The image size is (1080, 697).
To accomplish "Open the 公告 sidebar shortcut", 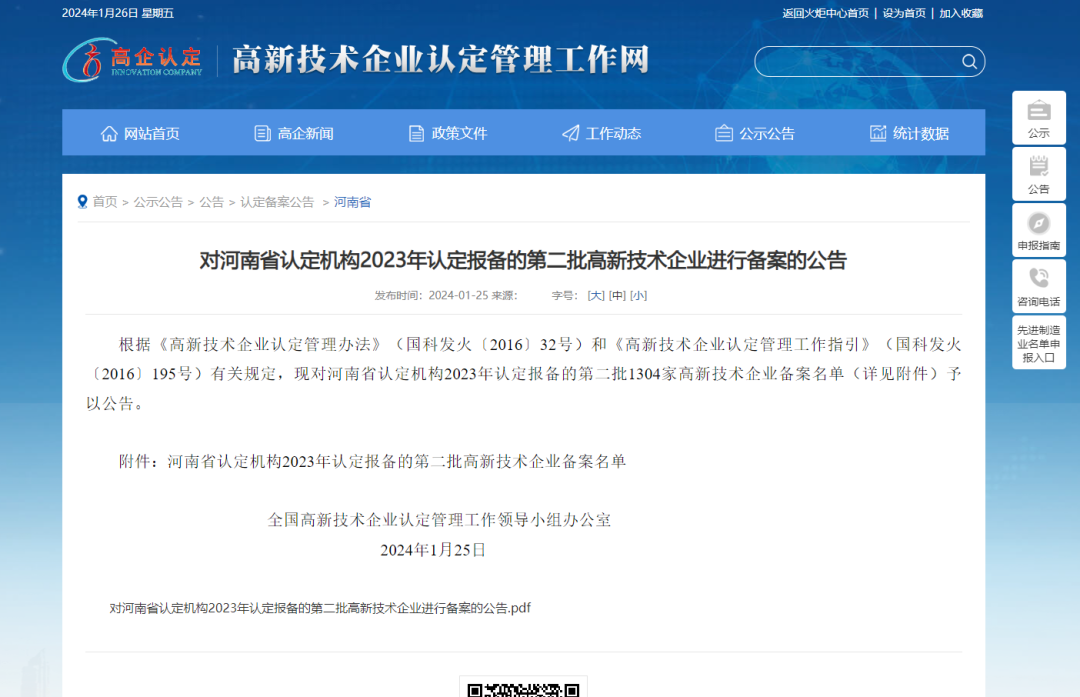I will [1039, 174].
